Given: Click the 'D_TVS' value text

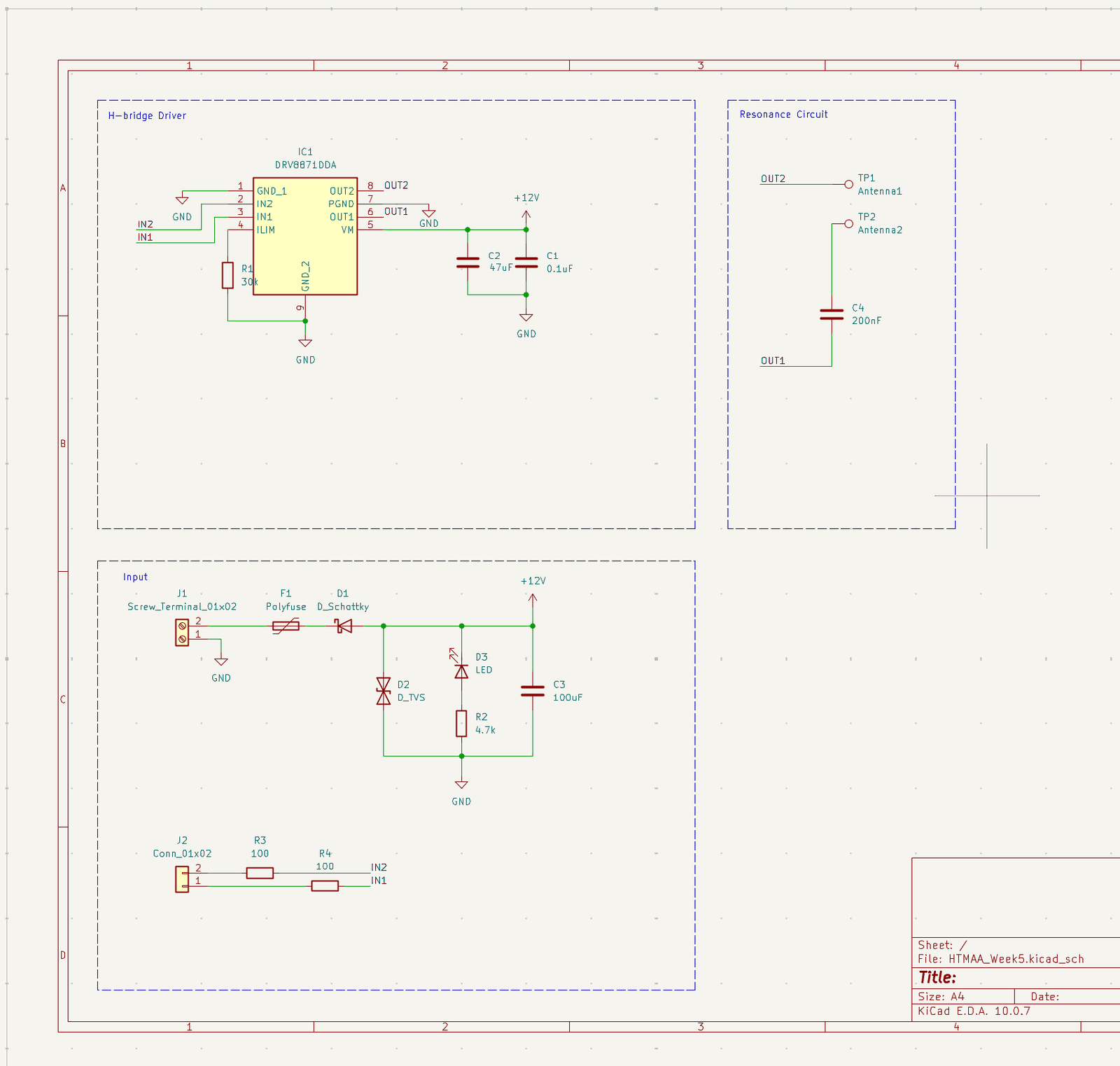Looking at the screenshot, I should pos(411,698).
